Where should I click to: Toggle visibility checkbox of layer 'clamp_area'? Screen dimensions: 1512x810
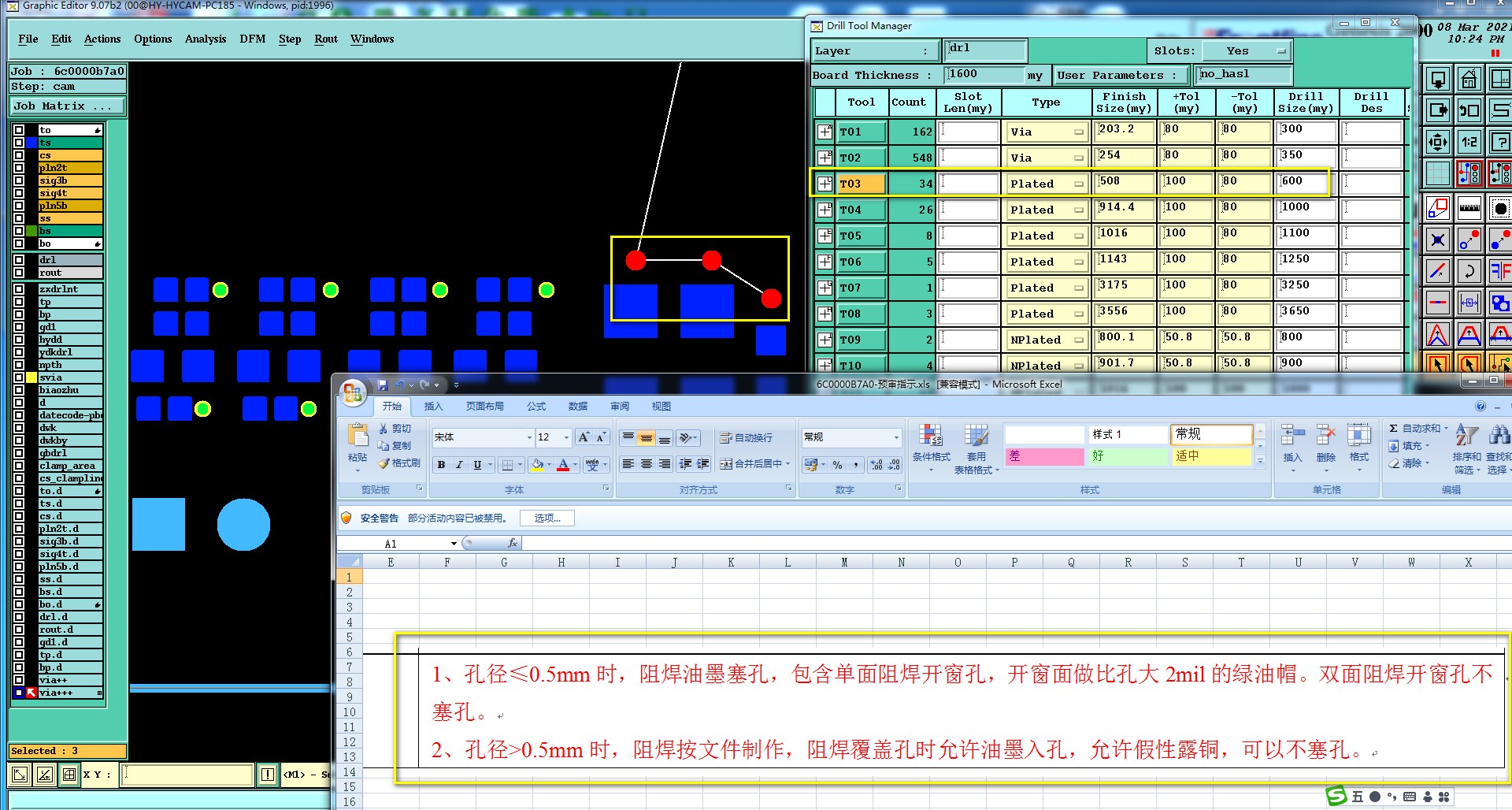click(18, 466)
